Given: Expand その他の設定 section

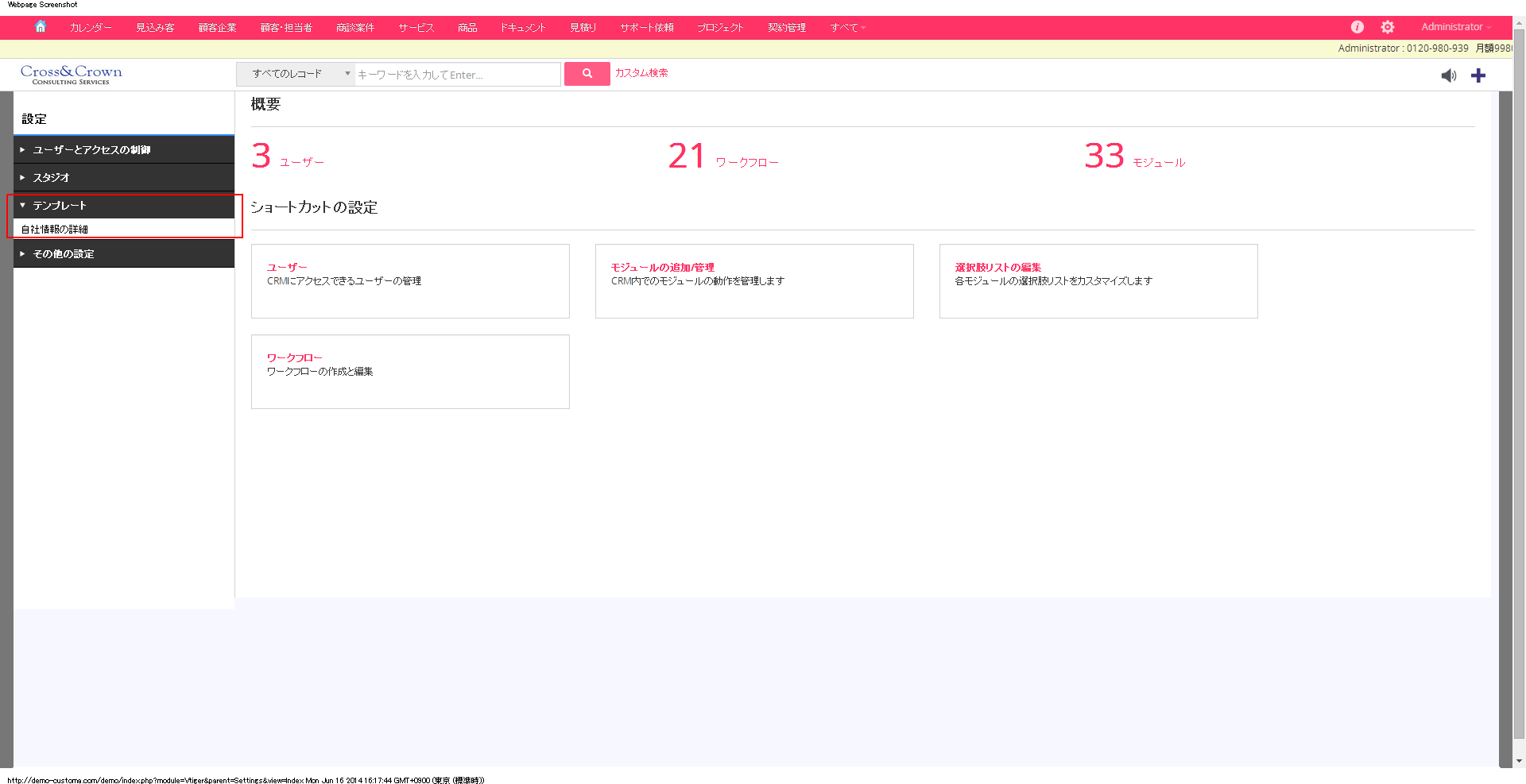Looking at the screenshot, I should coord(64,253).
